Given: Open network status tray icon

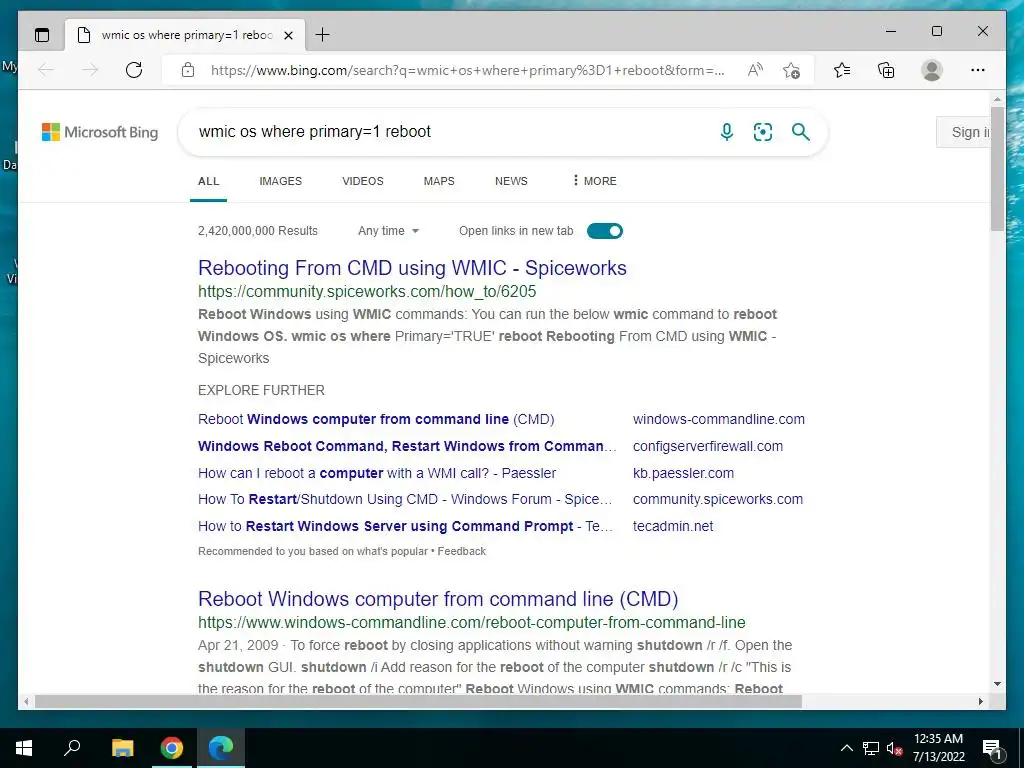Looking at the screenshot, I should [871, 748].
